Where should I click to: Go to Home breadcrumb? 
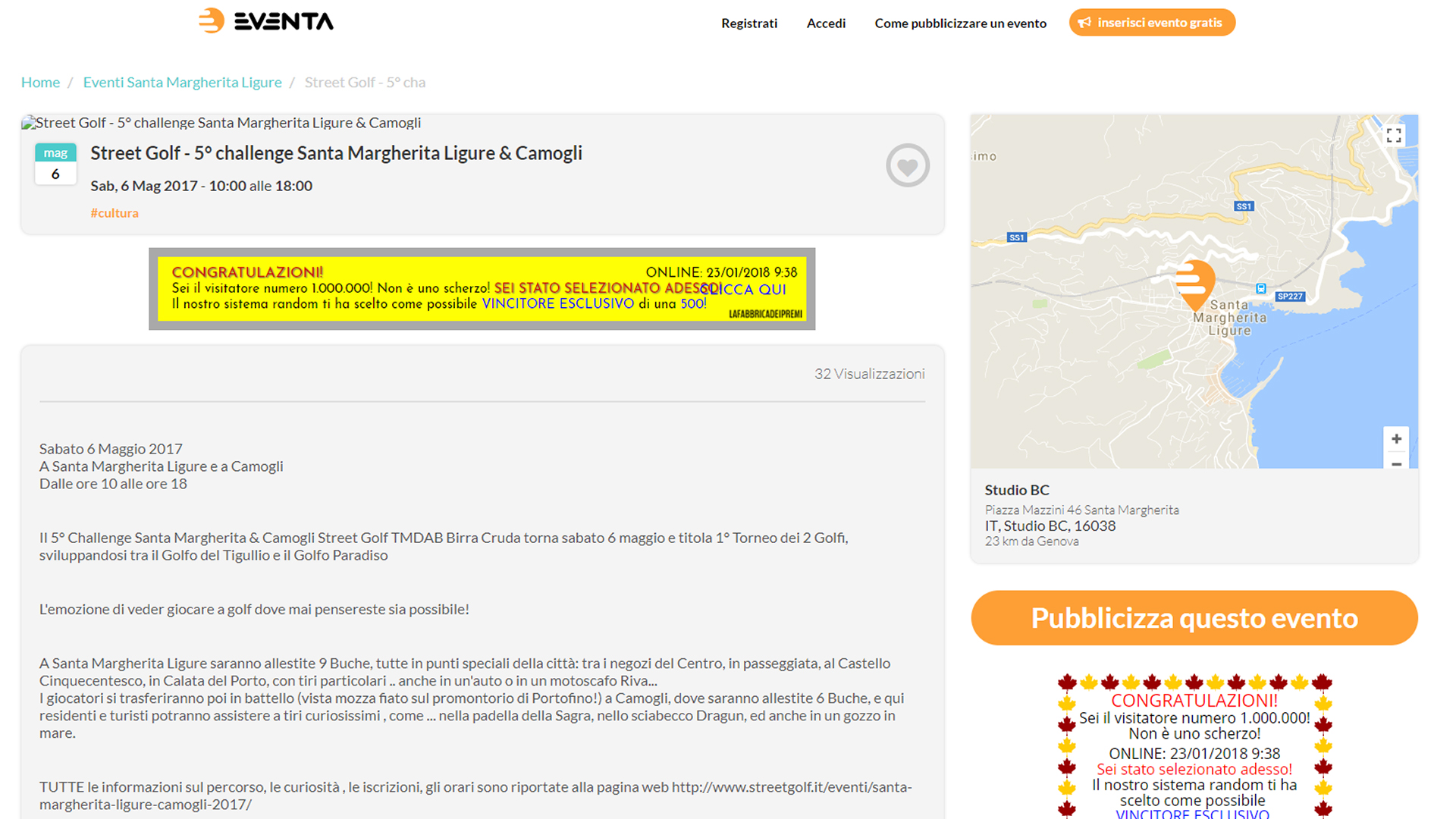(x=40, y=82)
